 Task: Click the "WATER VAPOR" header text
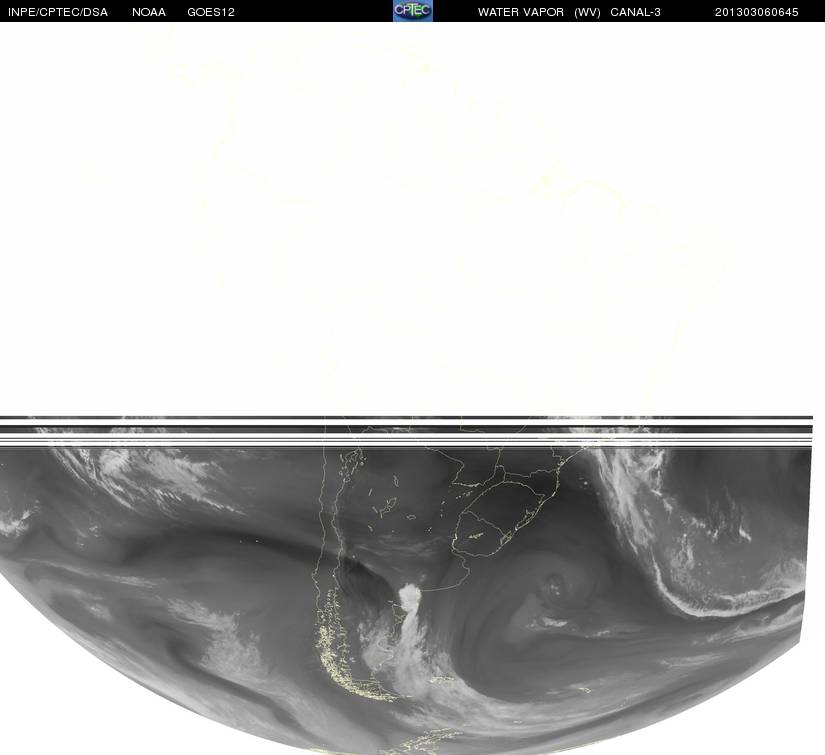pyautogui.click(x=521, y=12)
